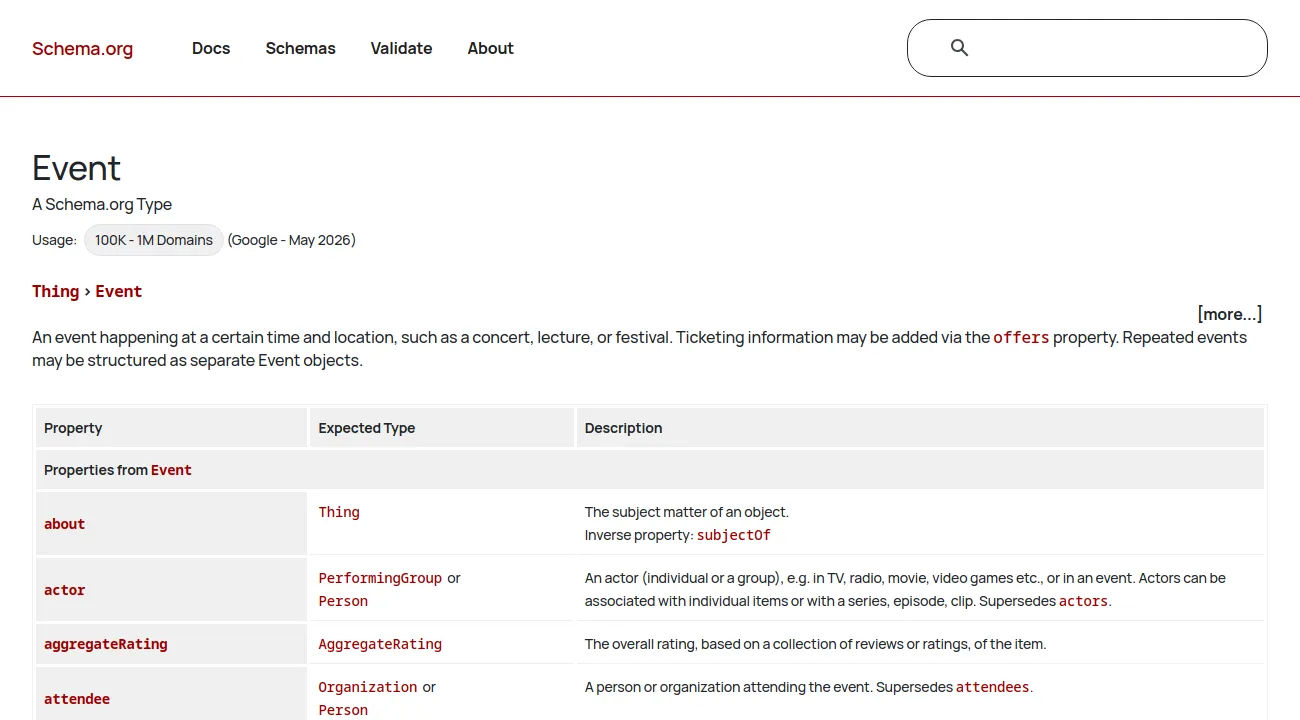1300x720 pixels.
Task: Open the about property link
Action: (65, 524)
